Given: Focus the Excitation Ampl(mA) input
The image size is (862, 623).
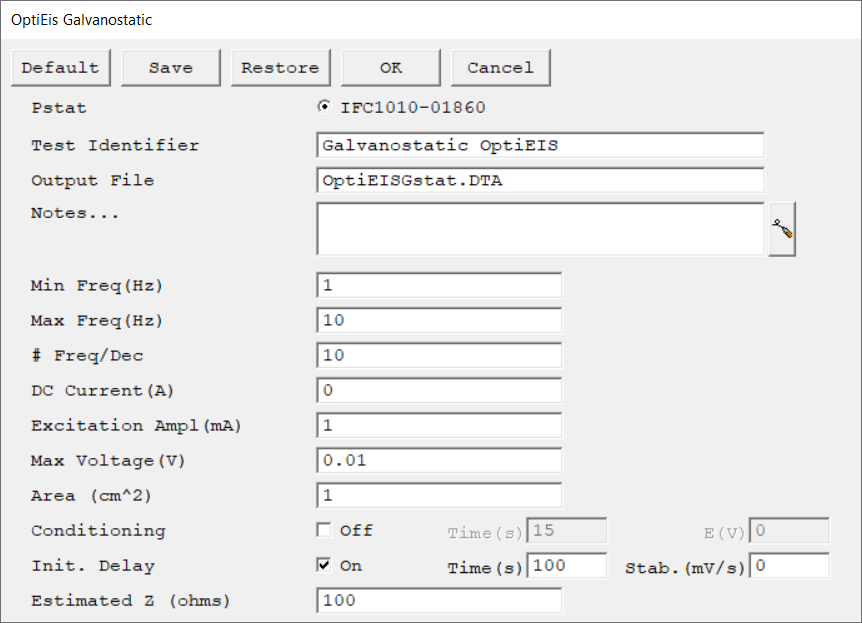Looking at the screenshot, I should coord(438,425).
